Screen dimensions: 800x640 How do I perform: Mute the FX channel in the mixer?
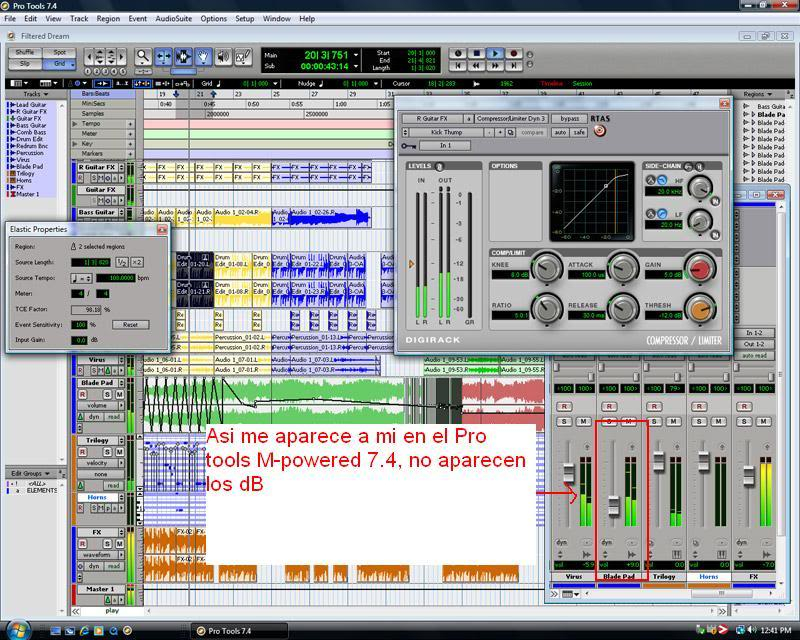tap(763, 422)
